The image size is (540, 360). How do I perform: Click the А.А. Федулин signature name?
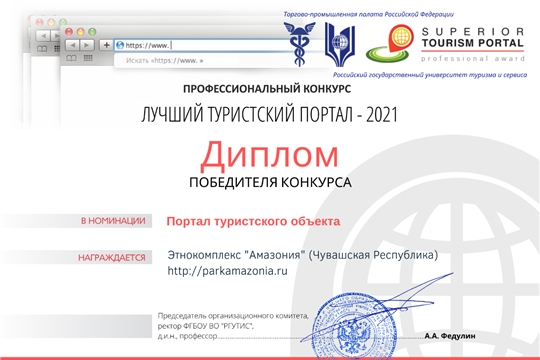pyautogui.click(x=450, y=336)
